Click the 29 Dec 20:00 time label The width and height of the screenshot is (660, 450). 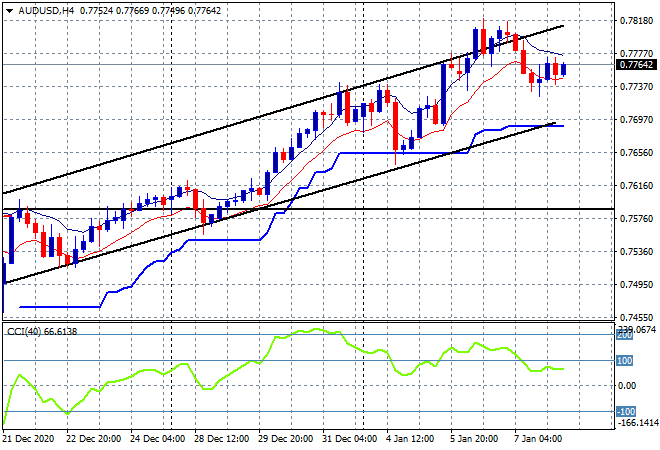coord(285,439)
